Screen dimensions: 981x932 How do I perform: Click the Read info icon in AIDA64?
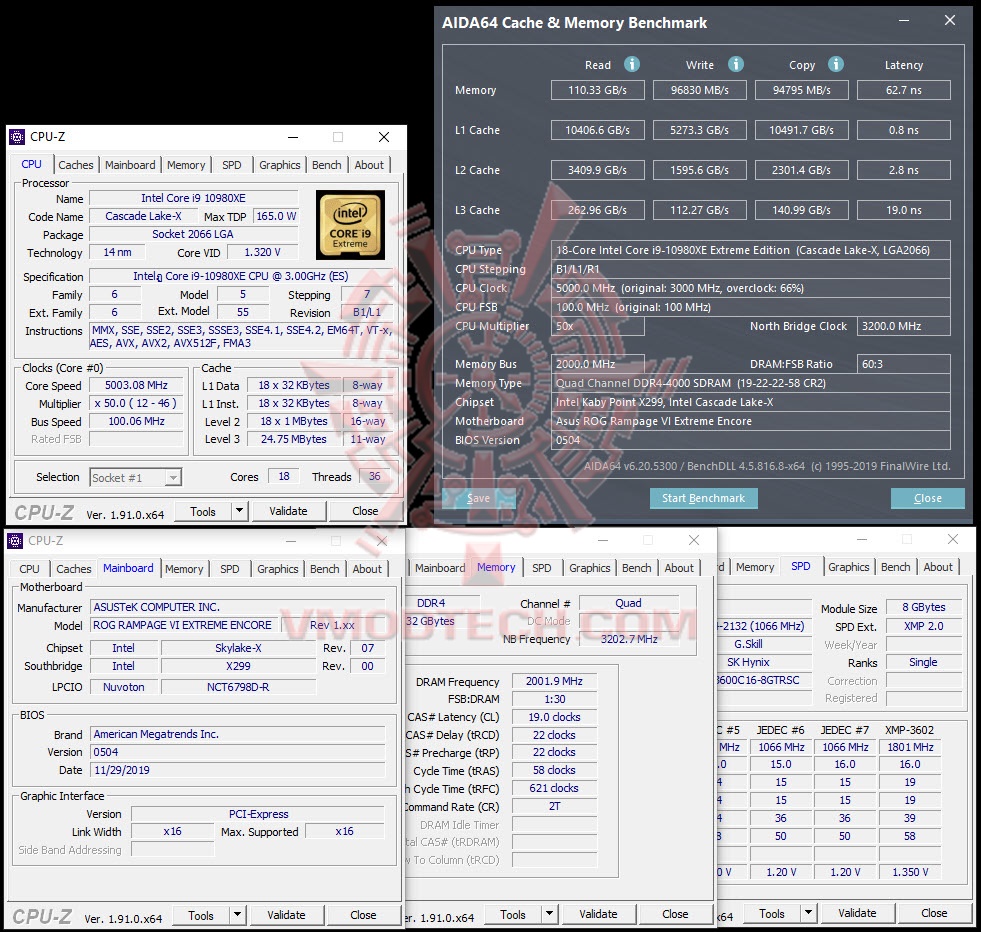[x=632, y=64]
